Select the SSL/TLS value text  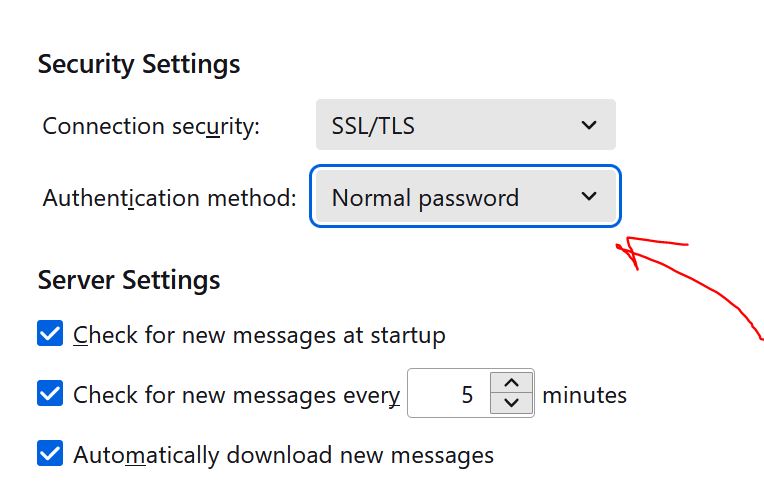pos(373,127)
